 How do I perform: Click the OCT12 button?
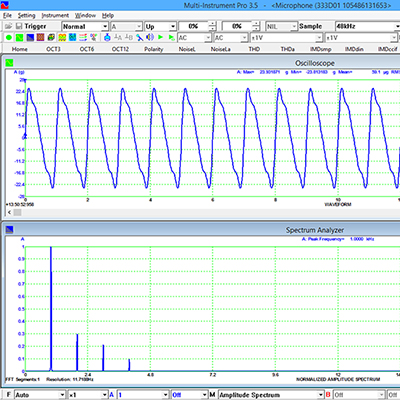(120, 49)
